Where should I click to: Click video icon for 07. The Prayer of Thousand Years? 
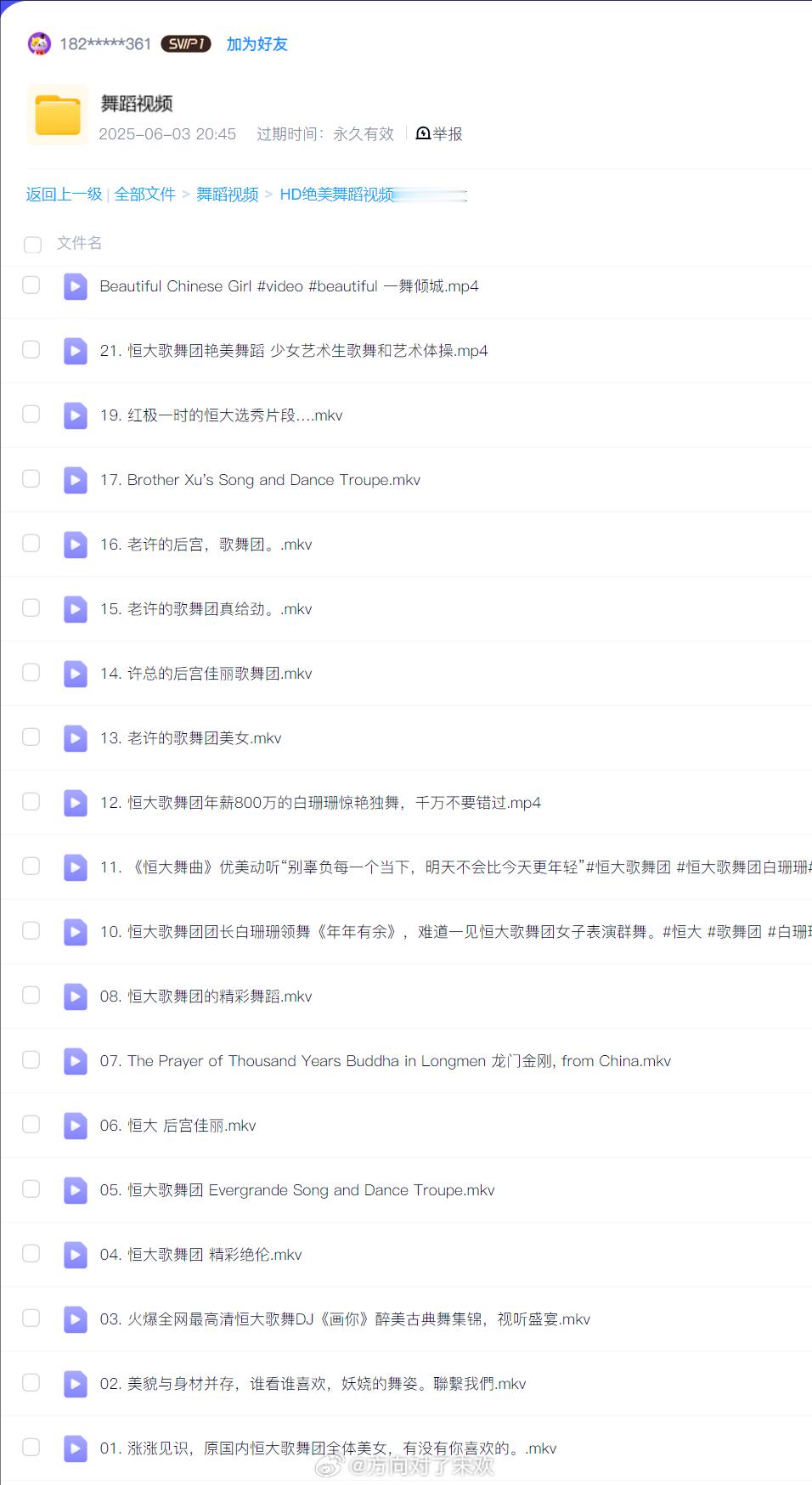[76, 1061]
